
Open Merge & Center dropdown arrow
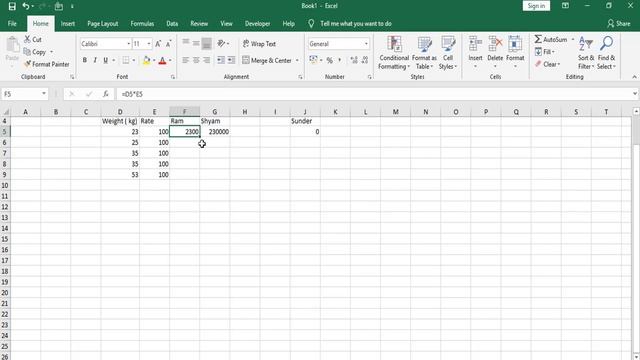coord(297,60)
